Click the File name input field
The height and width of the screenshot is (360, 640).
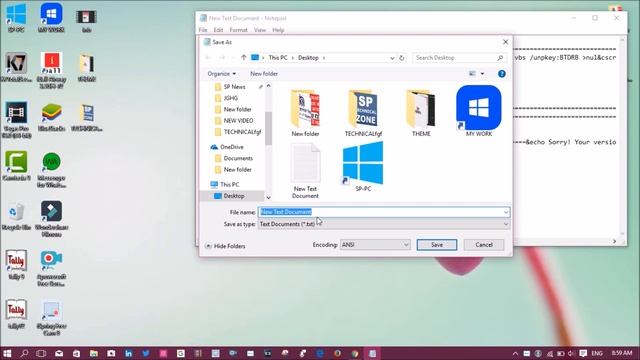point(380,212)
